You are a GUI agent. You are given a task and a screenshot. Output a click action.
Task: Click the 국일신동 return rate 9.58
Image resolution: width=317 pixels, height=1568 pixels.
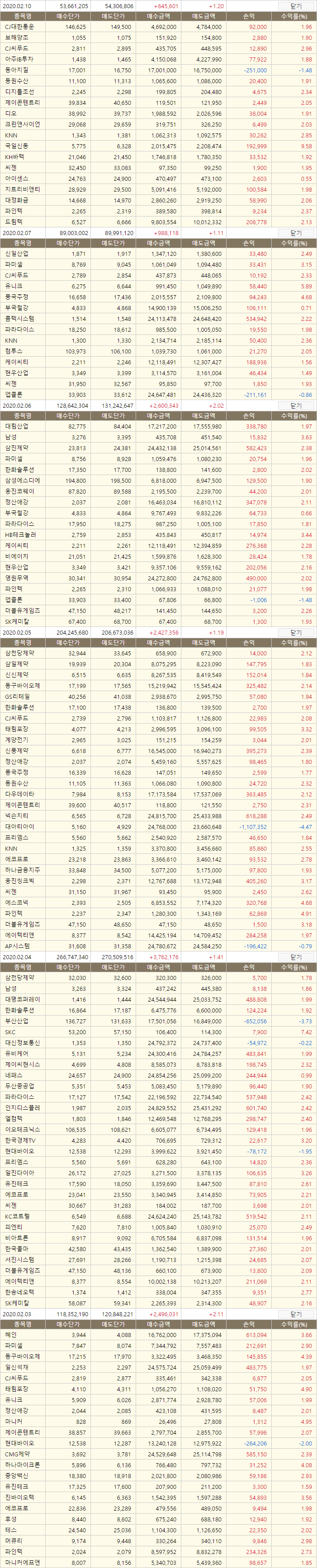tap(306, 146)
